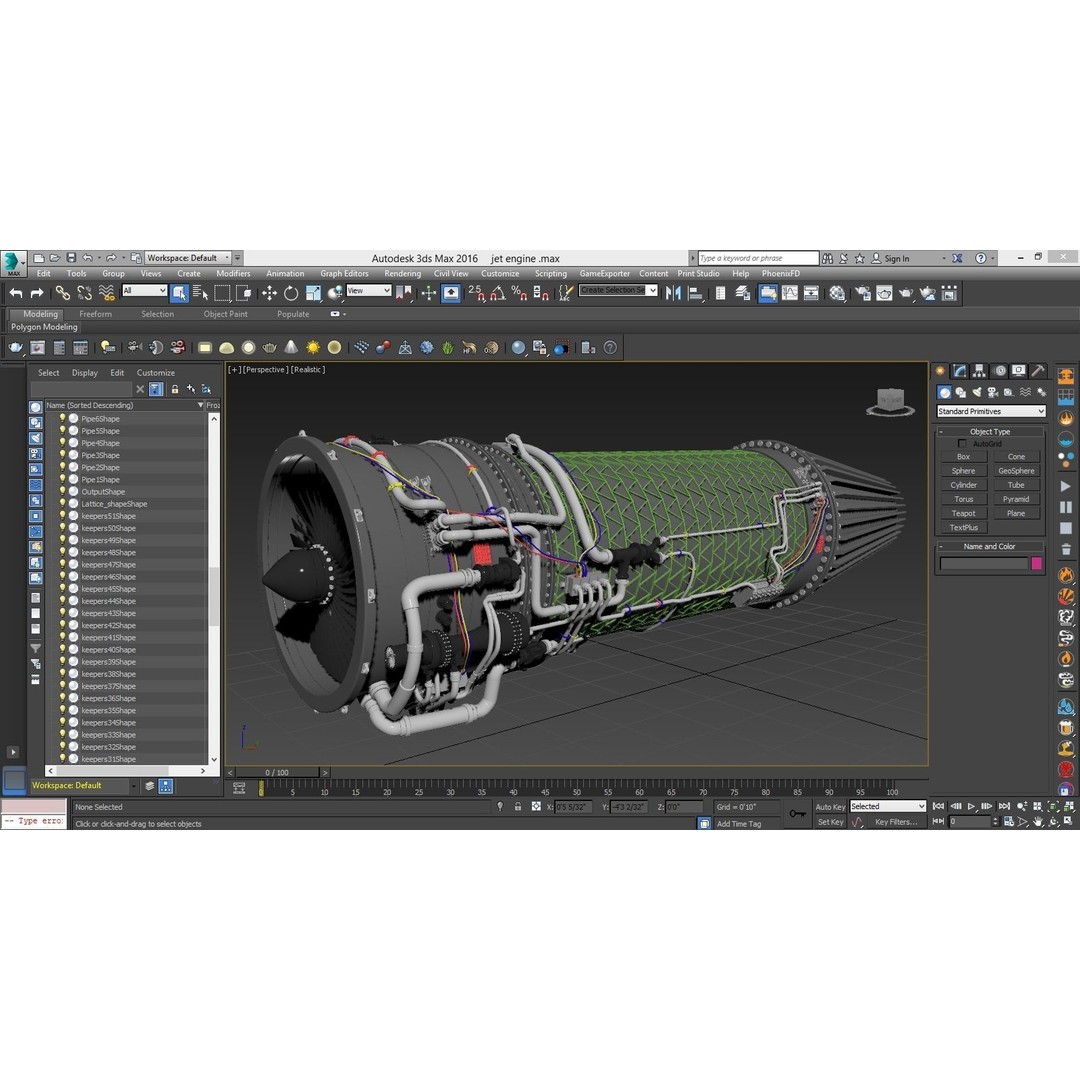The width and height of the screenshot is (1080, 1080).
Task: Open the key mode Selected dropdown
Action: point(888,806)
